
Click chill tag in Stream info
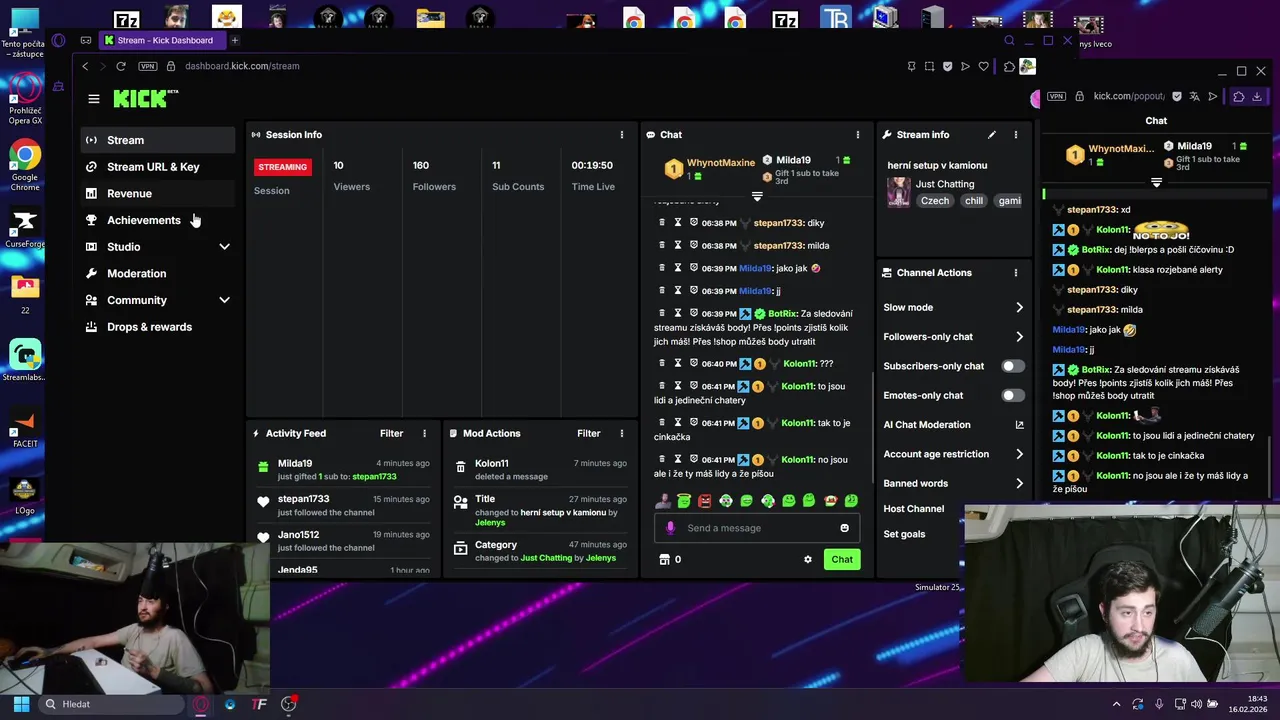[x=974, y=201]
